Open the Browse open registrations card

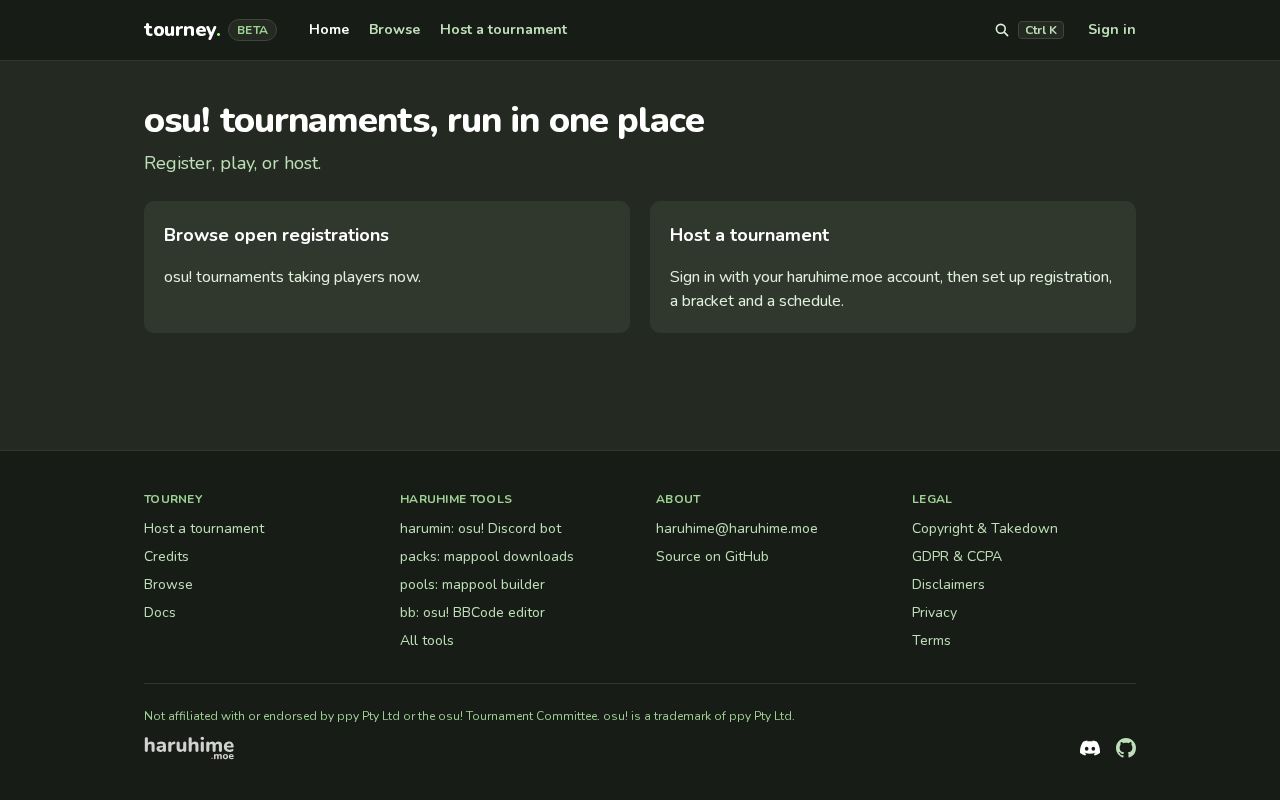pos(387,267)
